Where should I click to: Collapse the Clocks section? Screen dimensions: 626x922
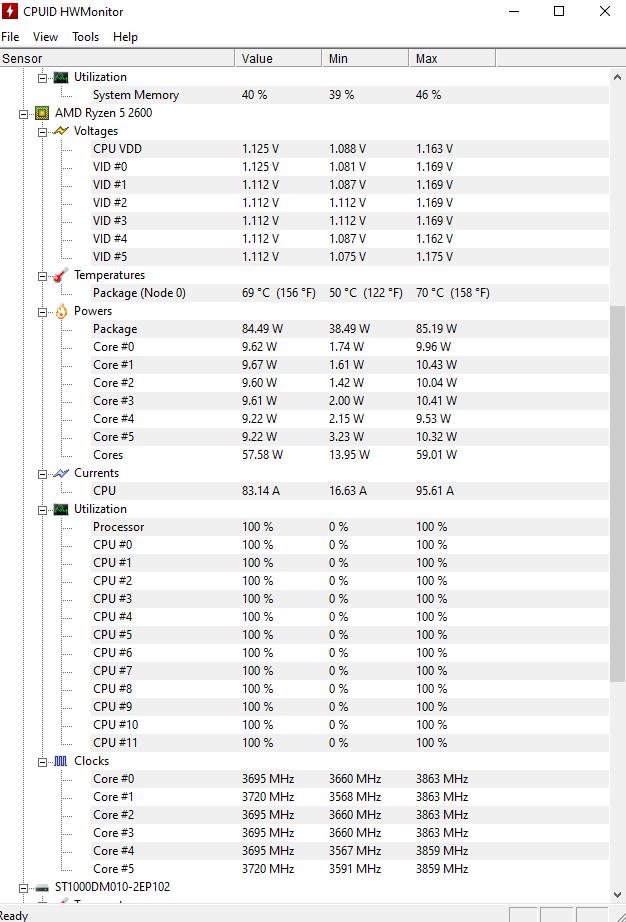click(x=42, y=760)
